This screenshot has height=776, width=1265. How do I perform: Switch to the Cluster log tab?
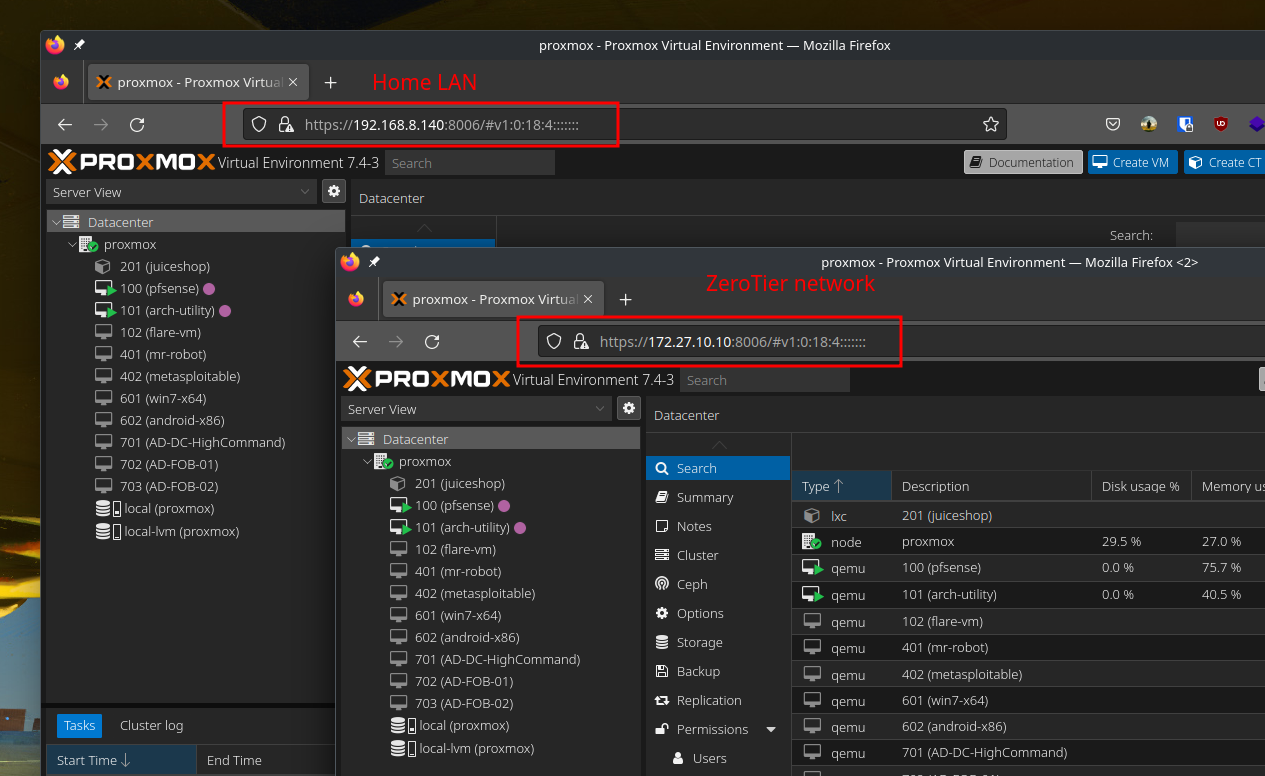tap(151, 726)
